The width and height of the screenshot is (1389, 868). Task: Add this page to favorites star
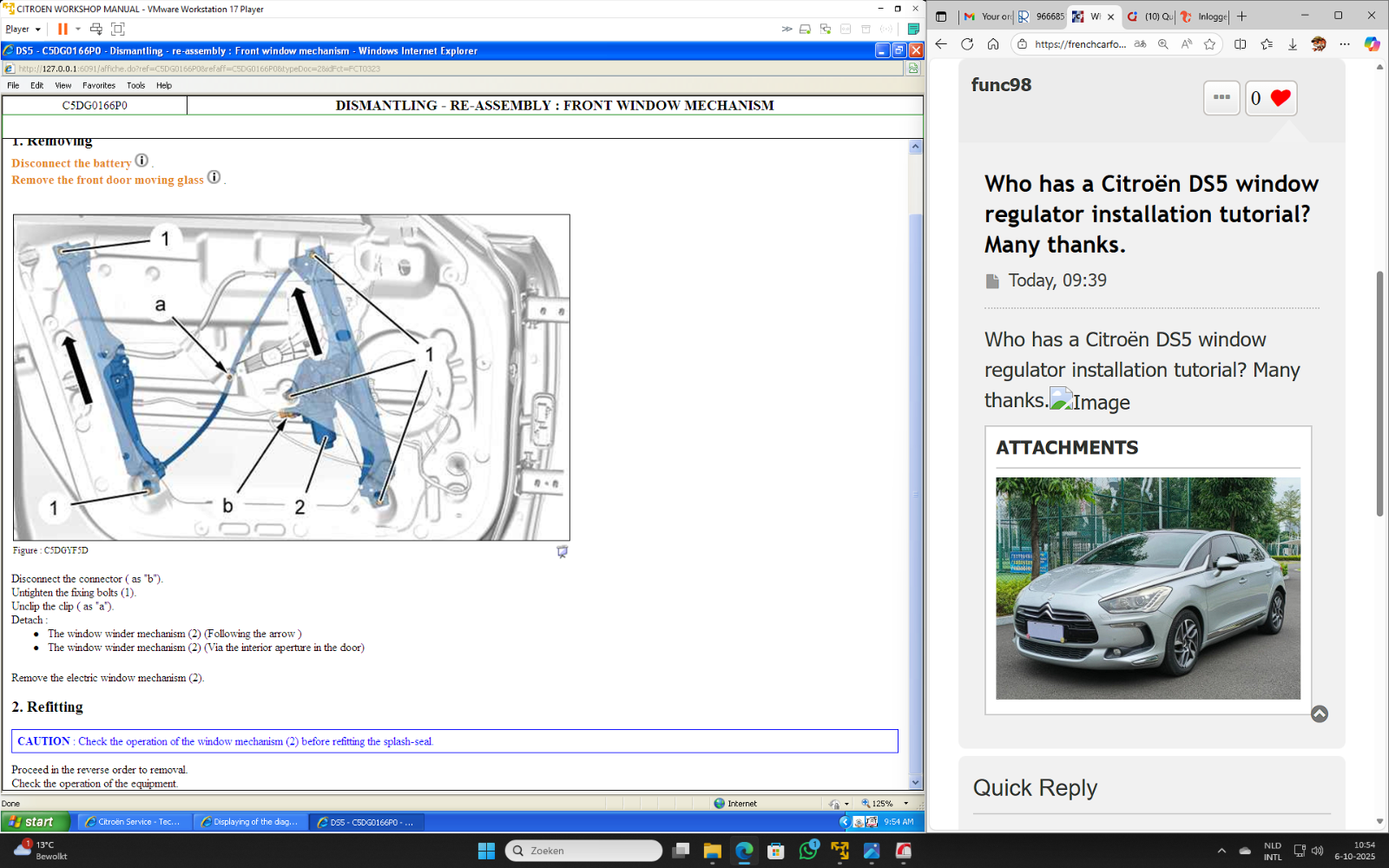(x=1209, y=44)
